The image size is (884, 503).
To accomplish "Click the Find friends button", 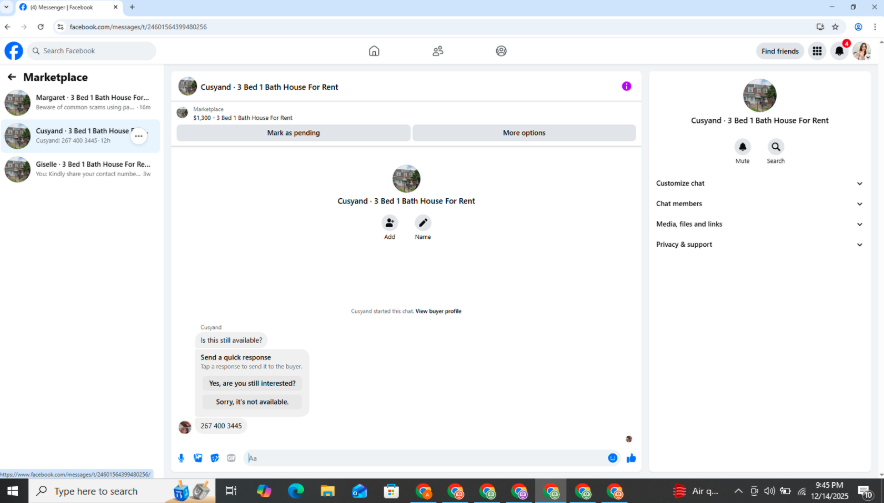I will pos(780,51).
